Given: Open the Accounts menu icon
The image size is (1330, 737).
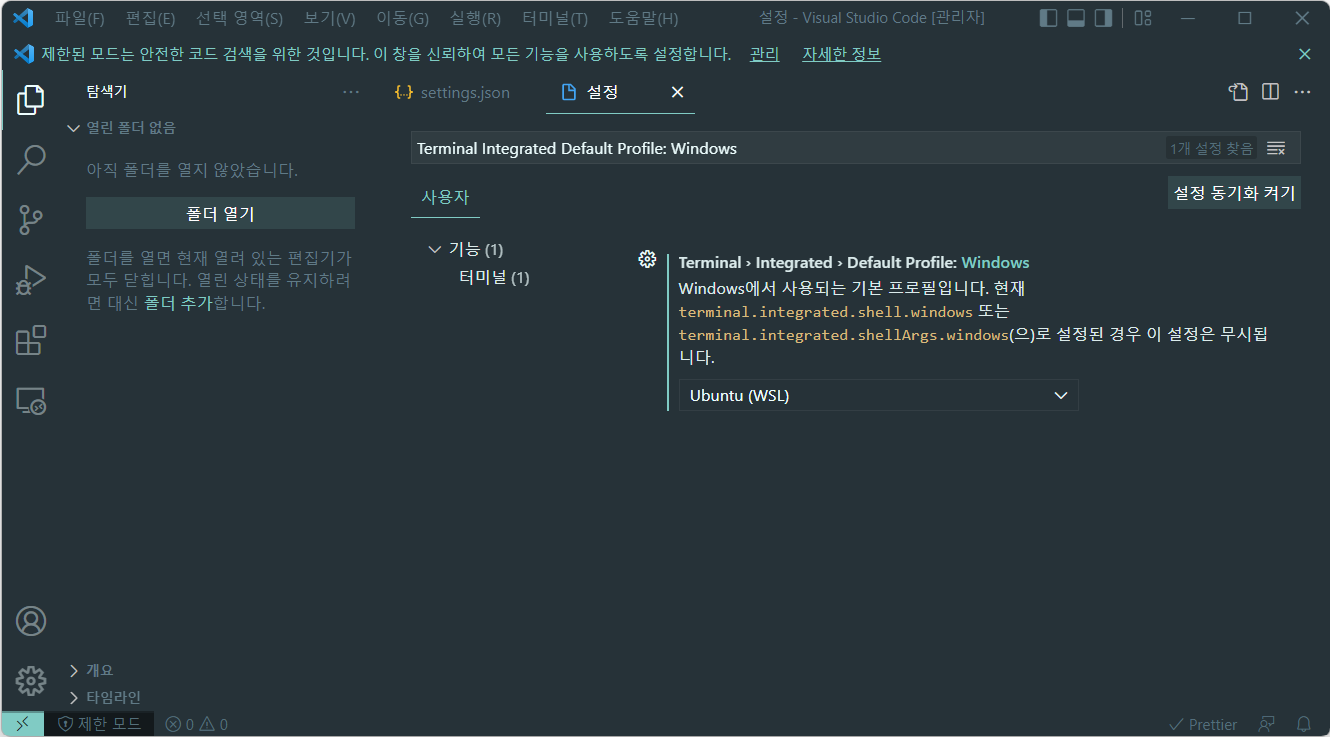Looking at the screenshot, I should [31, 621].
